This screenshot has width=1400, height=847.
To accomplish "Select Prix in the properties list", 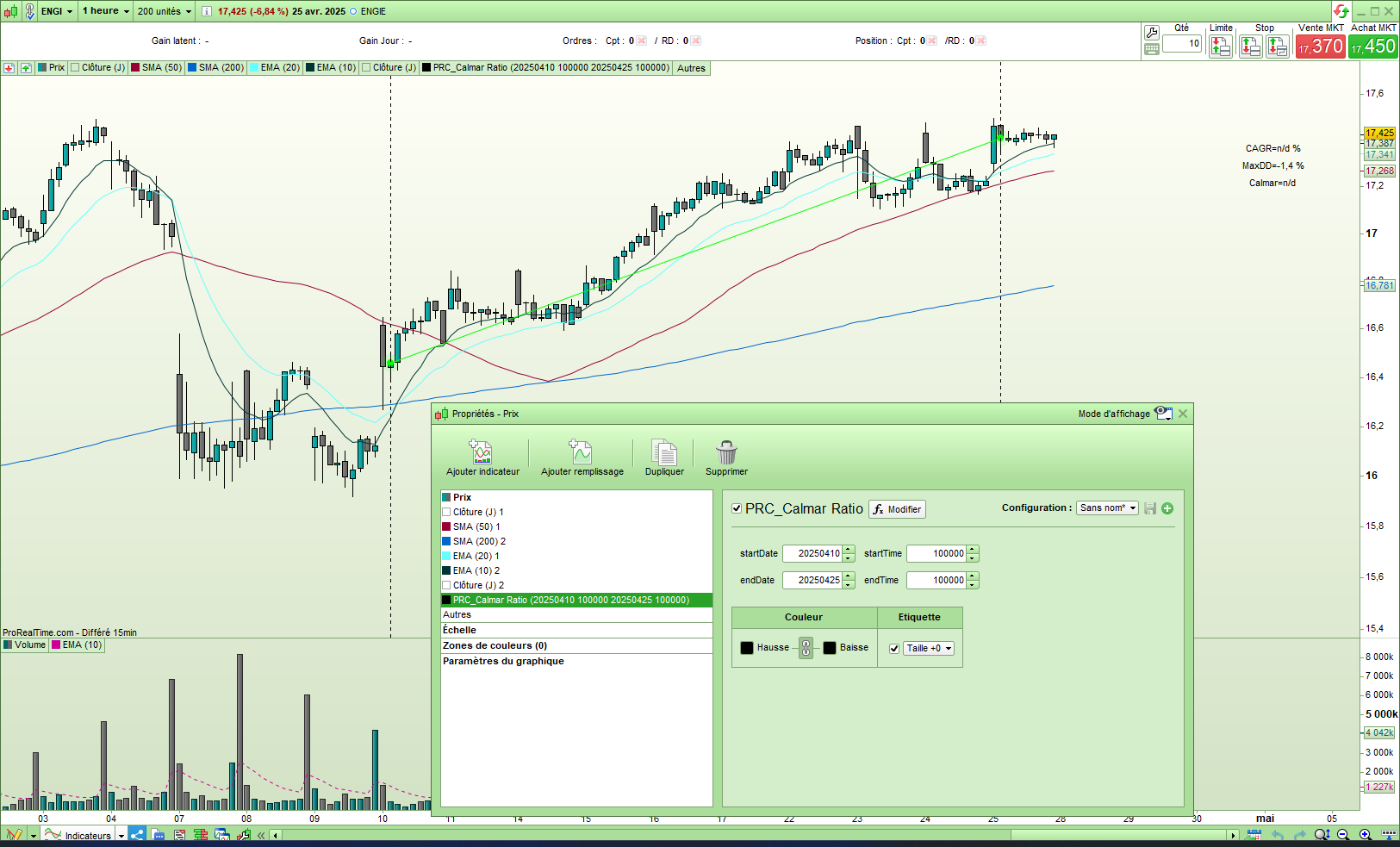I will coord(576,497).
